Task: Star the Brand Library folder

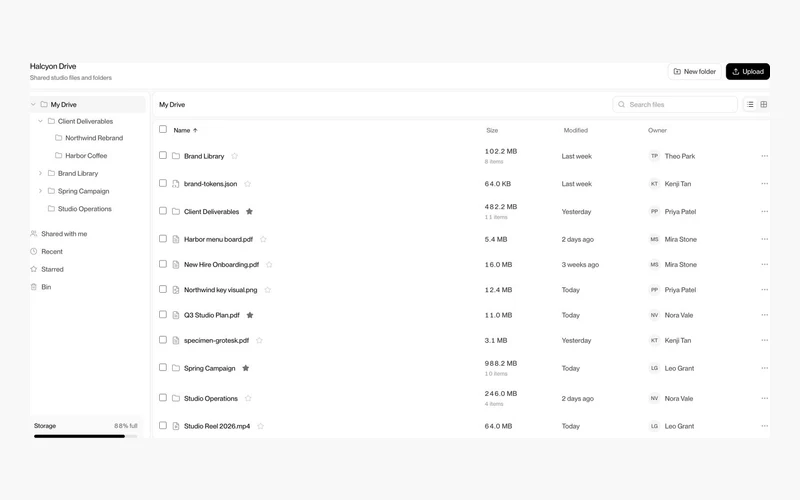Action: point(235,156)
